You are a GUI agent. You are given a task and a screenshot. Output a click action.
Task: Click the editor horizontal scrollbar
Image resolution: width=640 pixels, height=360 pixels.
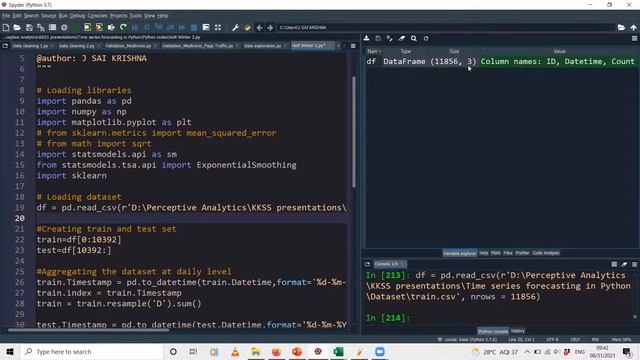(88, 330)
